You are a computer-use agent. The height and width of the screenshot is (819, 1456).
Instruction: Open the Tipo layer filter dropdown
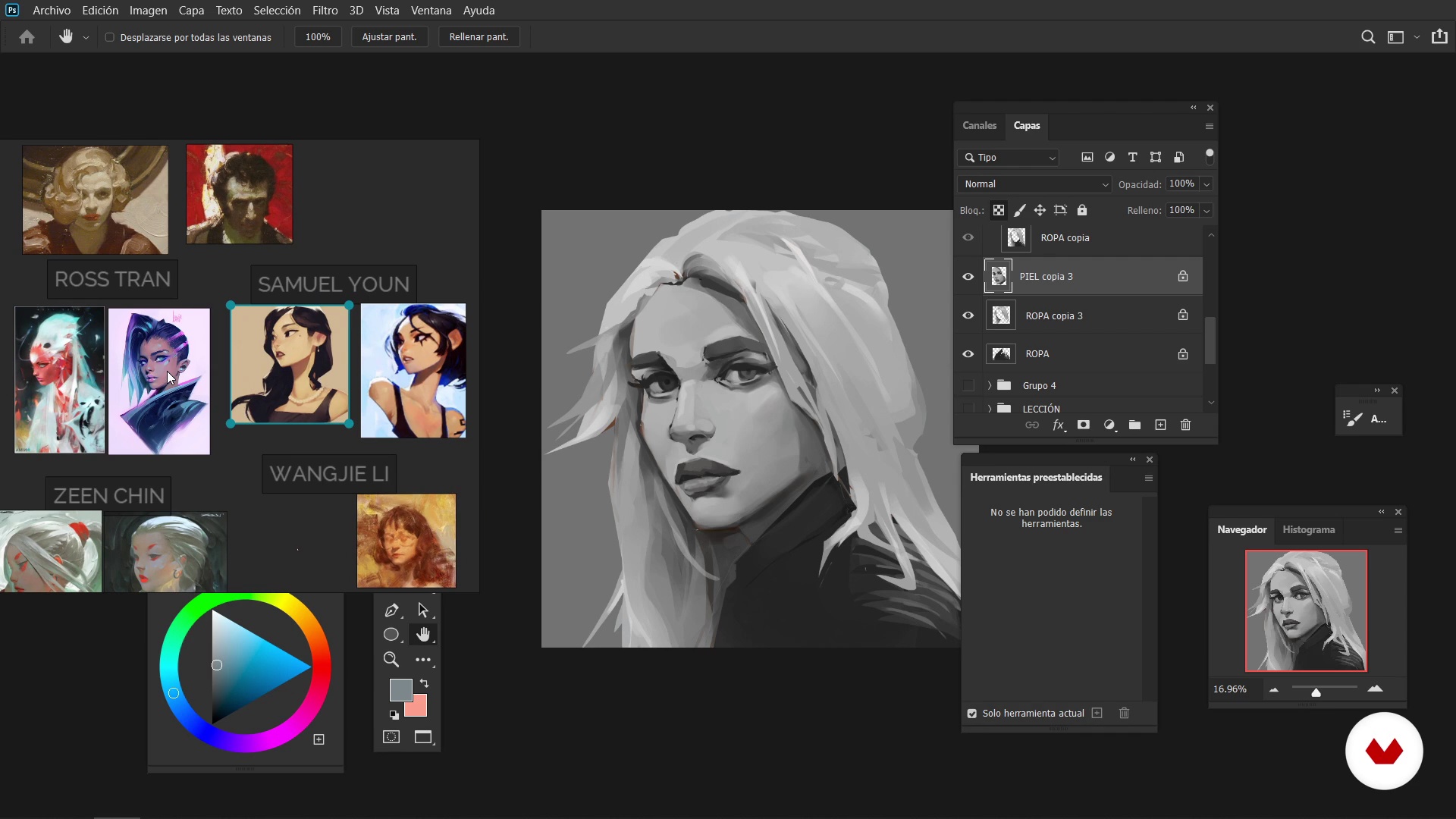1009,158
